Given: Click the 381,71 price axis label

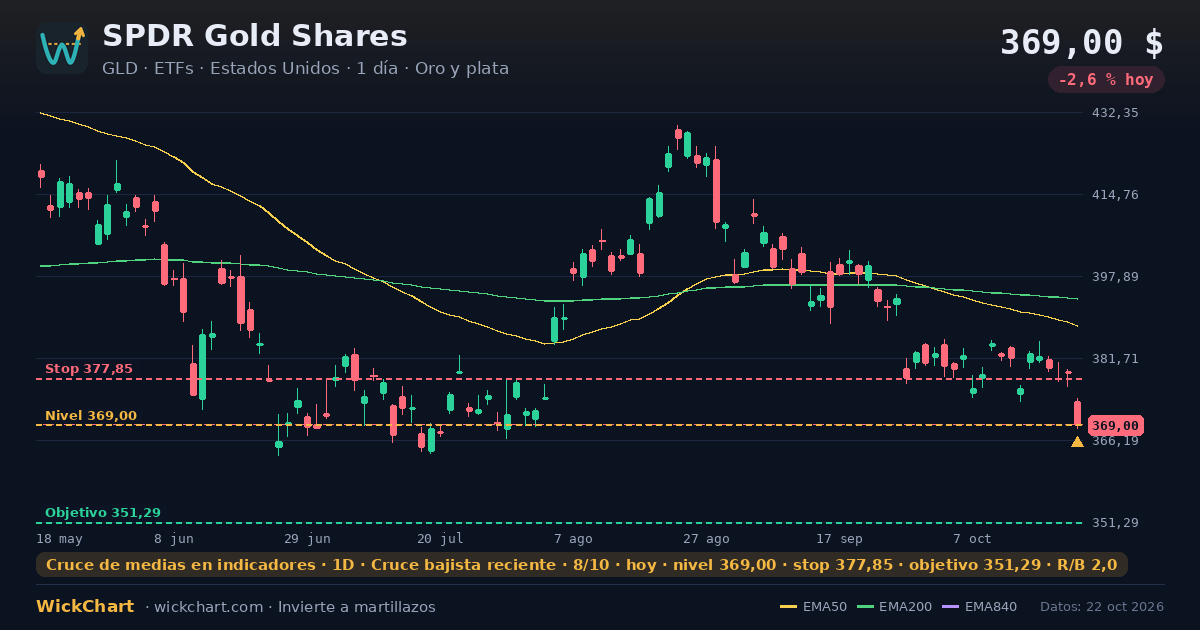Looking at the screenshot, I should [x=1114, y=359].
